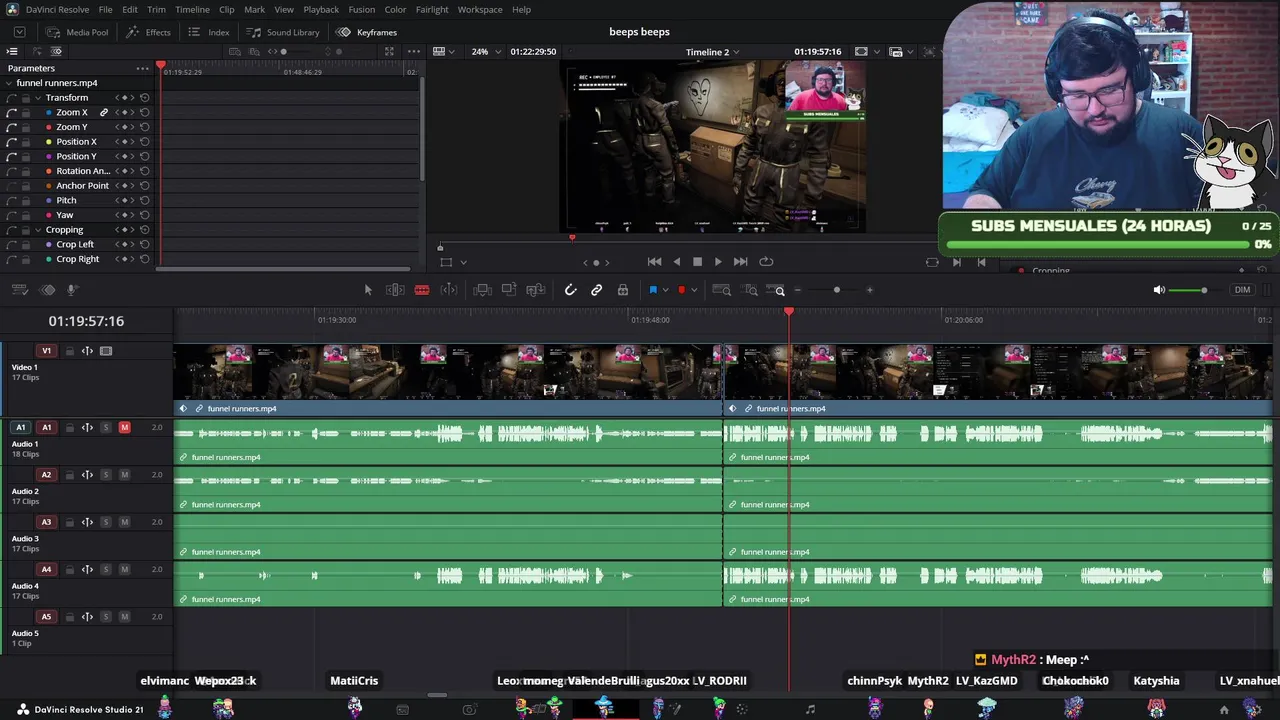
Task: Toggle timeline Snapping magnet icon
Action: pyautogui.click(x=570, y=290)
